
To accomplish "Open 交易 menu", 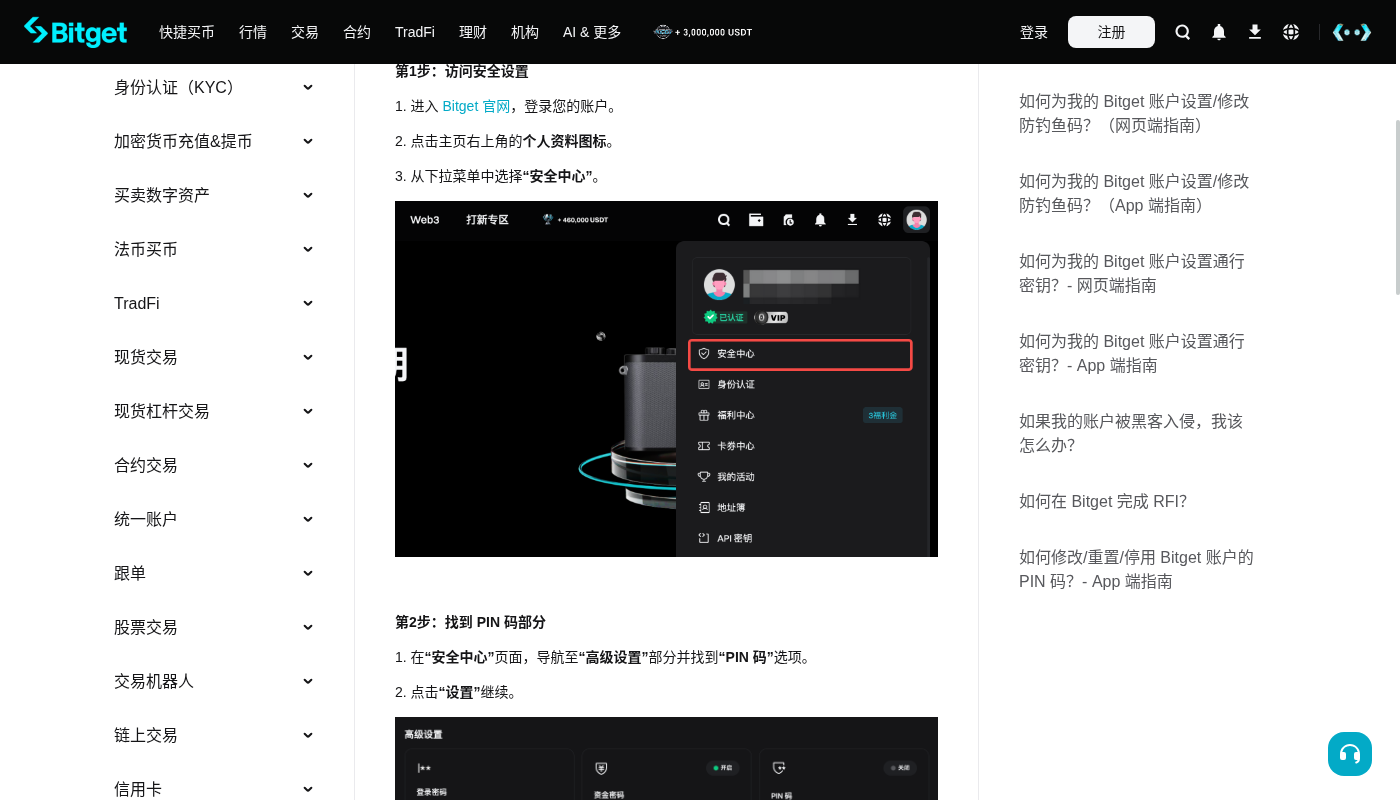I will coord(305,32).
